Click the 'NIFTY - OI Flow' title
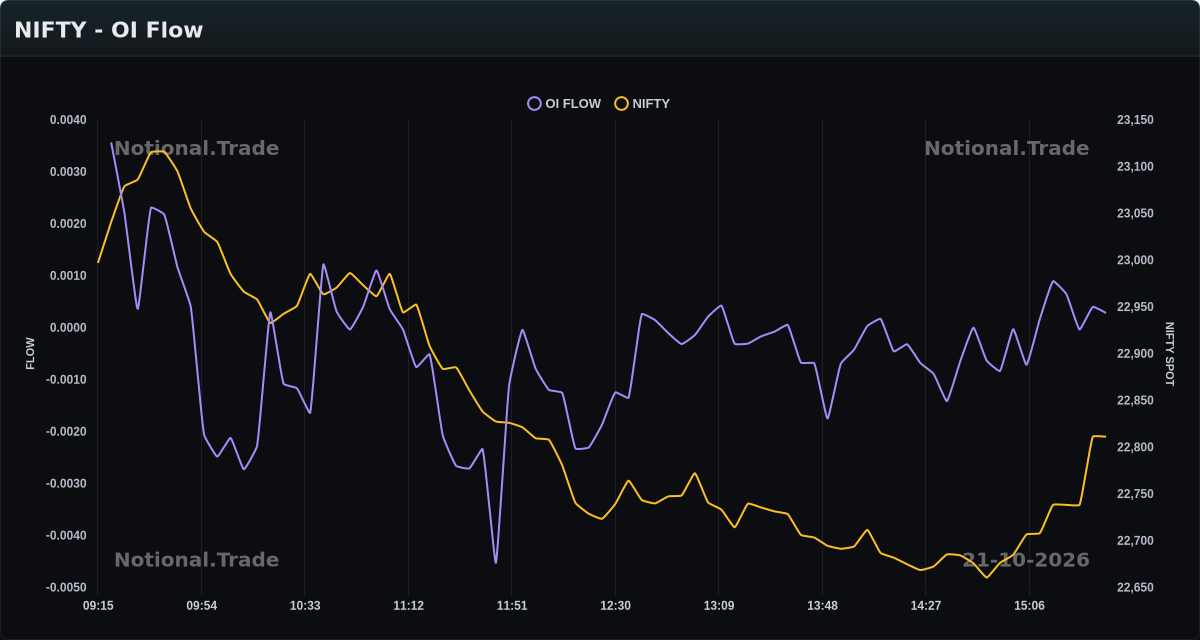1200x640 pixels. [109, 30]
